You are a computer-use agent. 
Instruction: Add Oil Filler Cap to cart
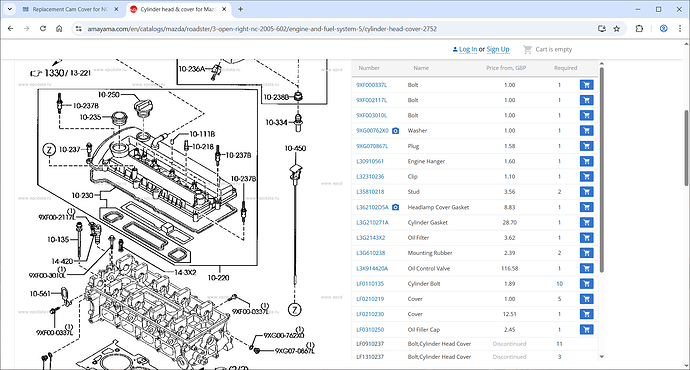[x=586, y=330]
